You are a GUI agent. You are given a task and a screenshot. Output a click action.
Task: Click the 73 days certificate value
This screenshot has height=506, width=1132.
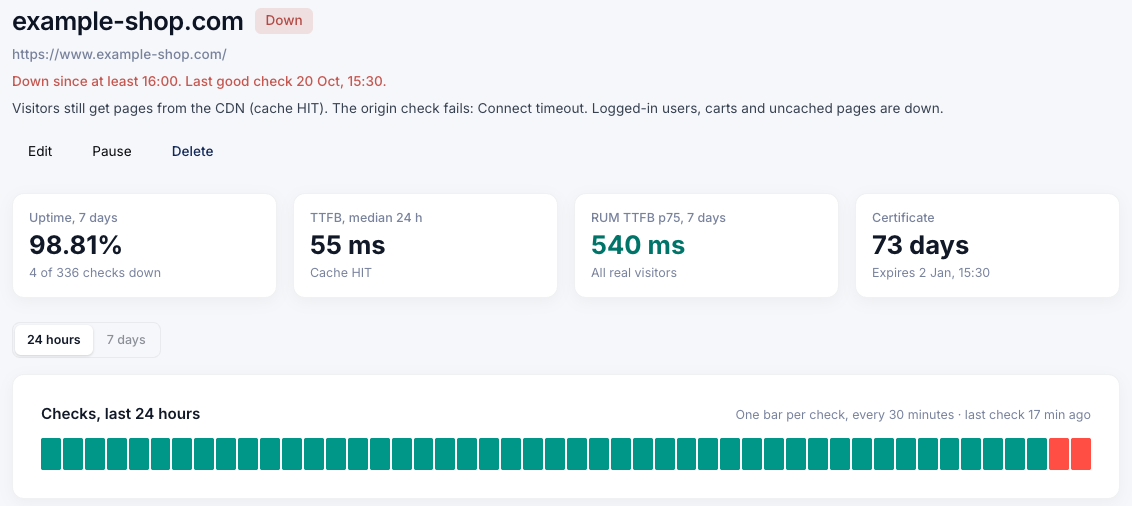coord(920,245)
